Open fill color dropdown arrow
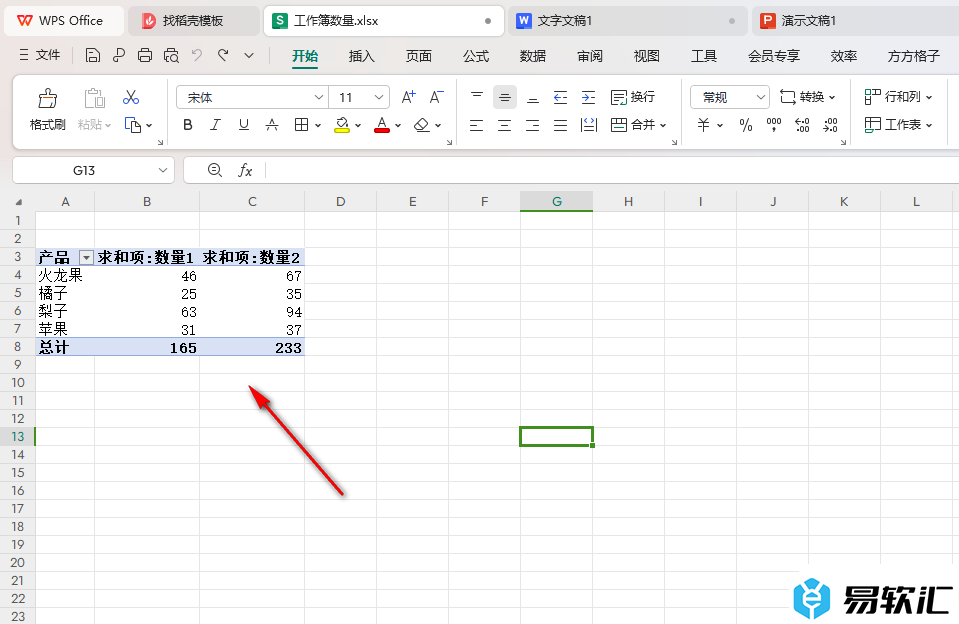 [358, 125]
